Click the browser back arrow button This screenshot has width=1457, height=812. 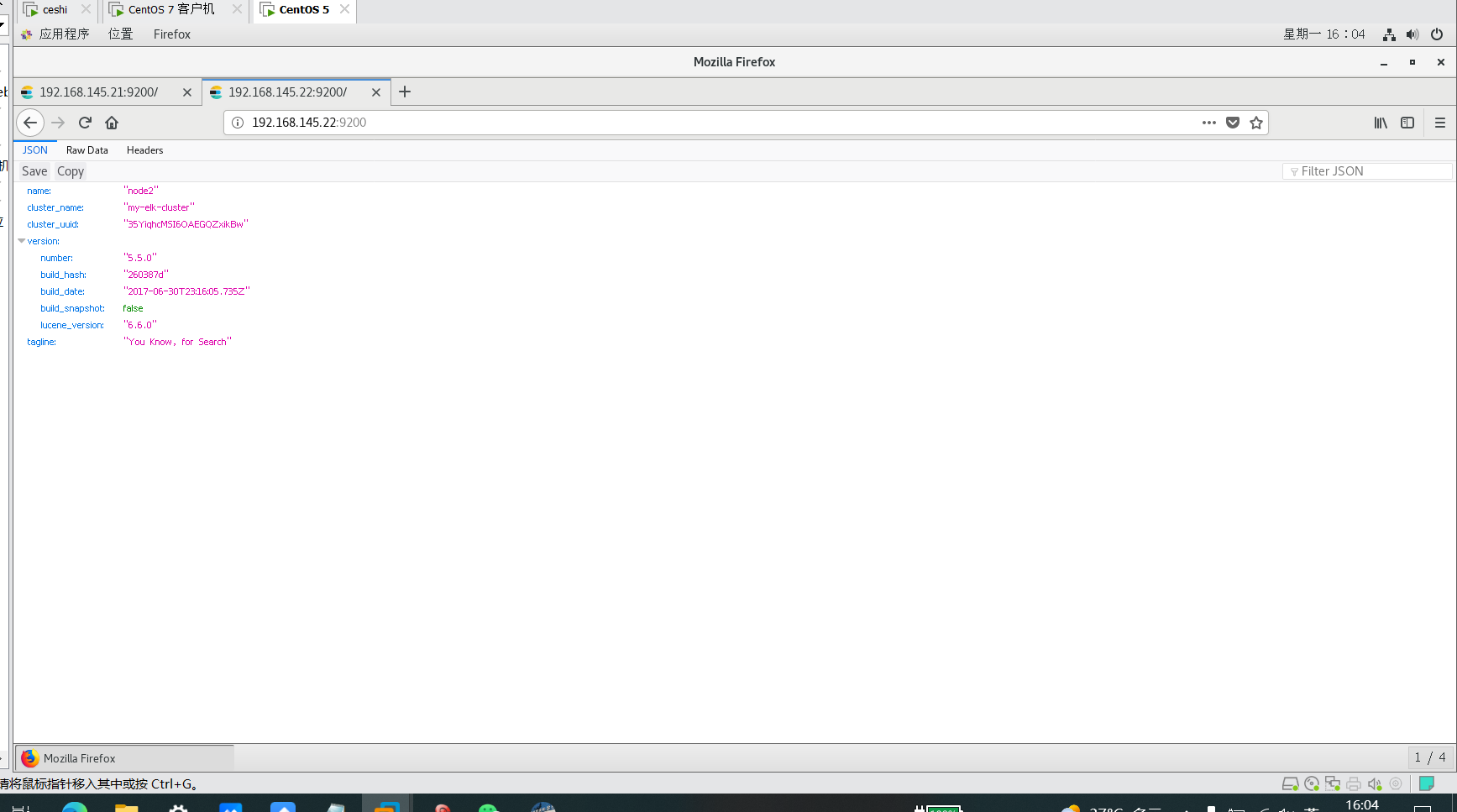(30, 123)
